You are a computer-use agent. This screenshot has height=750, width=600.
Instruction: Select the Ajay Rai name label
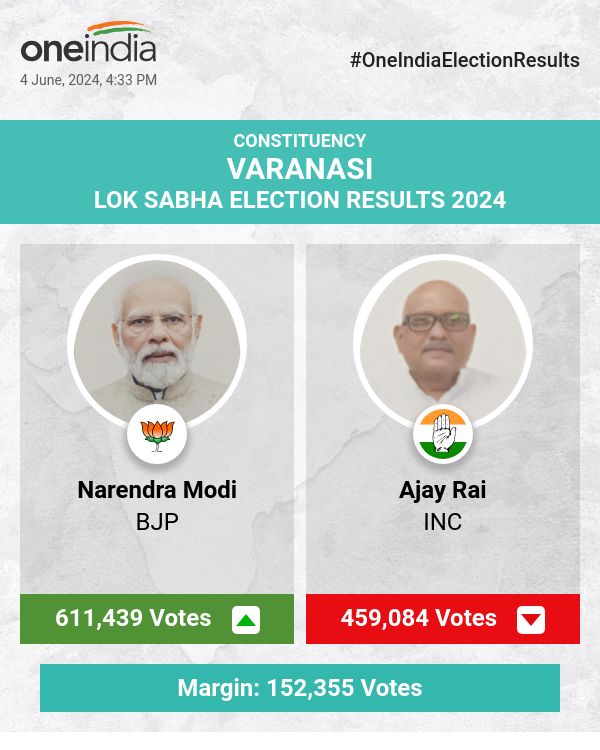tap(443, 491)
